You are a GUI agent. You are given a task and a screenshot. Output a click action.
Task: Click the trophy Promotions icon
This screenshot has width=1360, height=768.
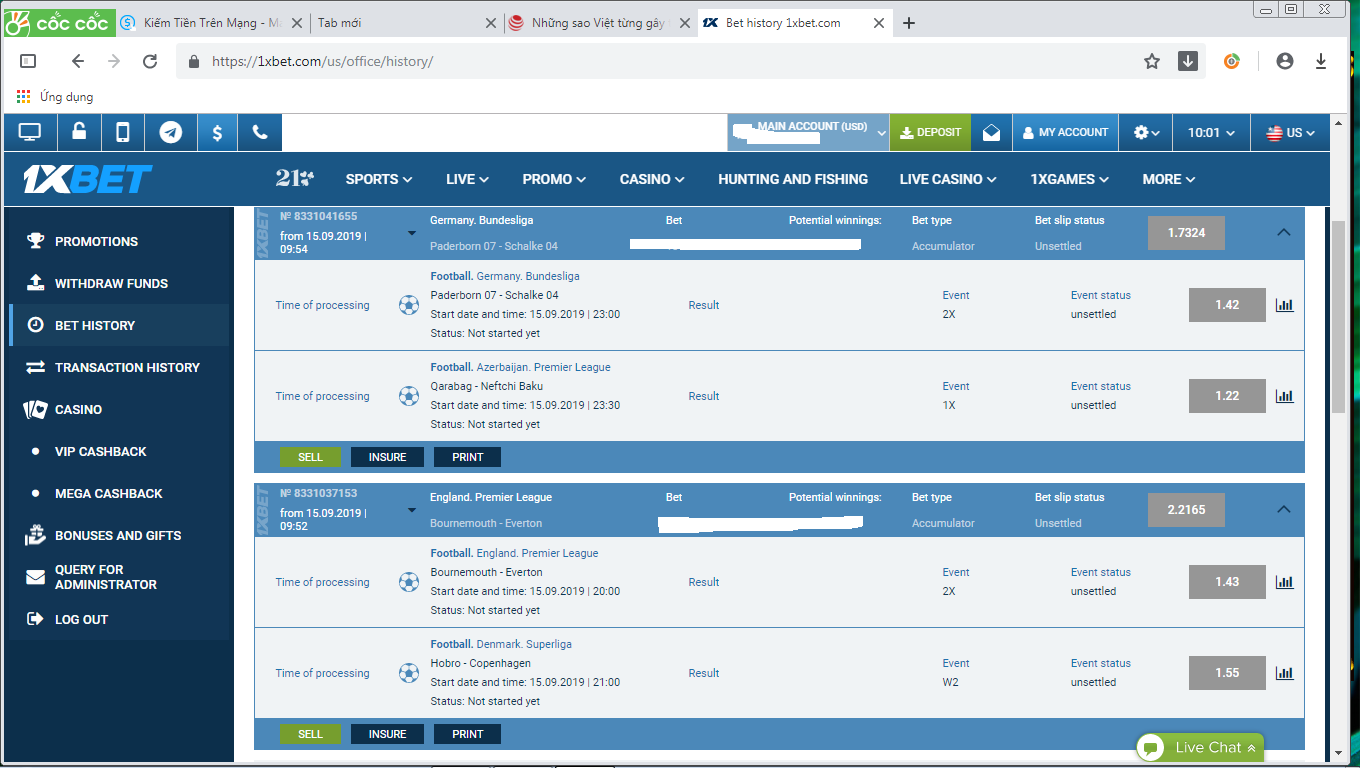click(x=36, y=241)
